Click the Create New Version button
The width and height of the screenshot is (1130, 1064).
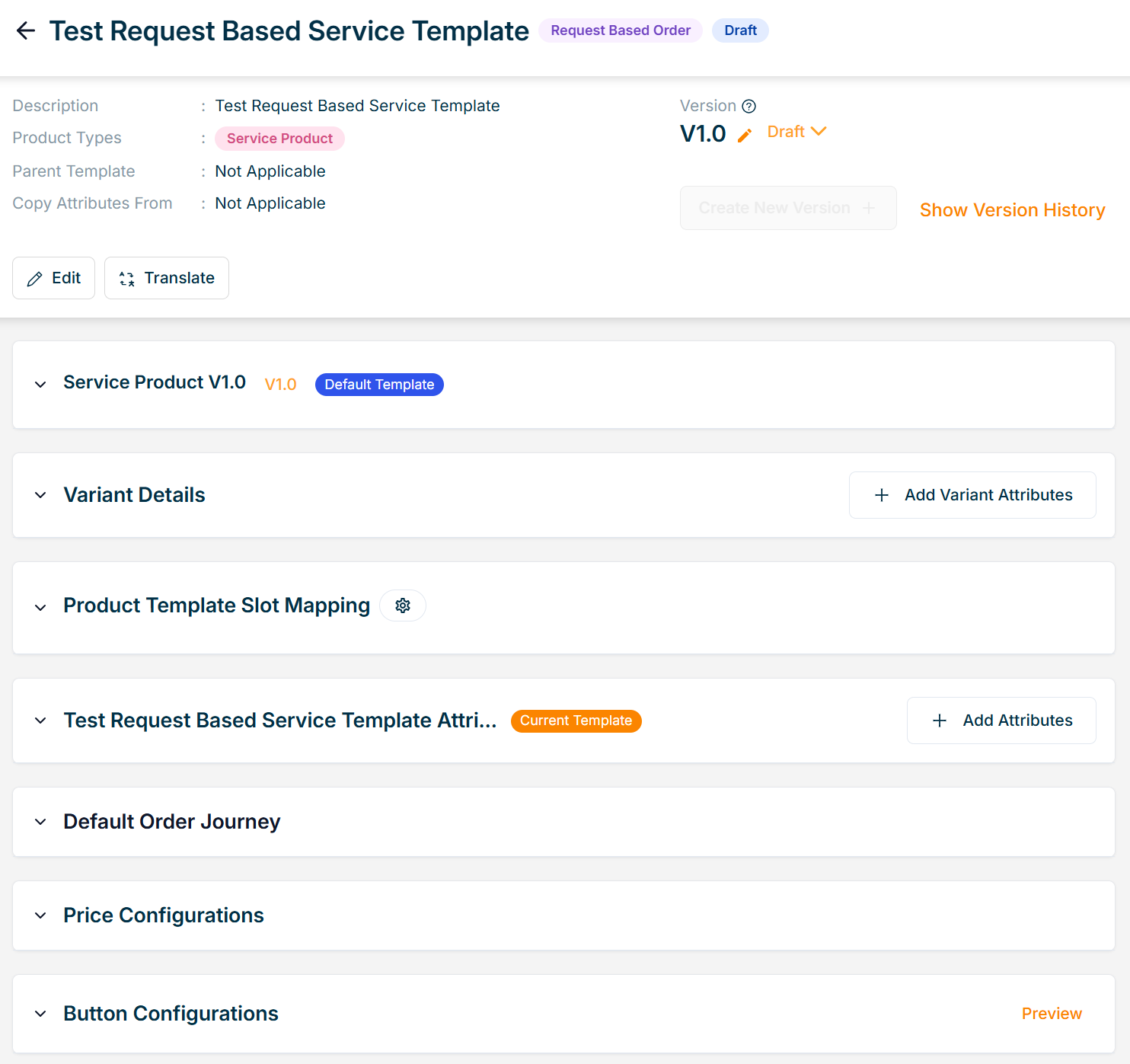787,208
